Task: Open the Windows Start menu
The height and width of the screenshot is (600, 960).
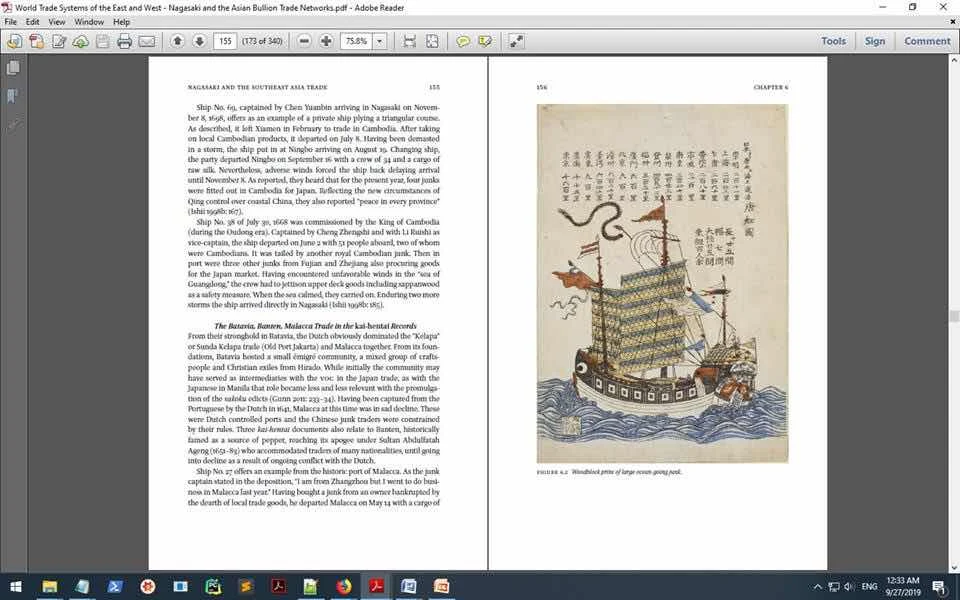Action: click(x=16, y=587)
